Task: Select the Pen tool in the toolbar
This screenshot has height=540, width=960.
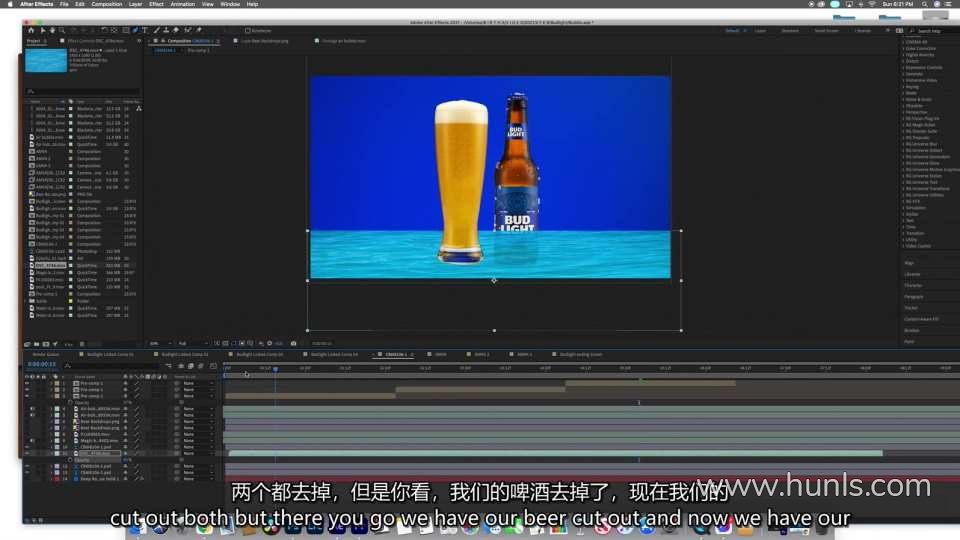Action: [135, 30]
